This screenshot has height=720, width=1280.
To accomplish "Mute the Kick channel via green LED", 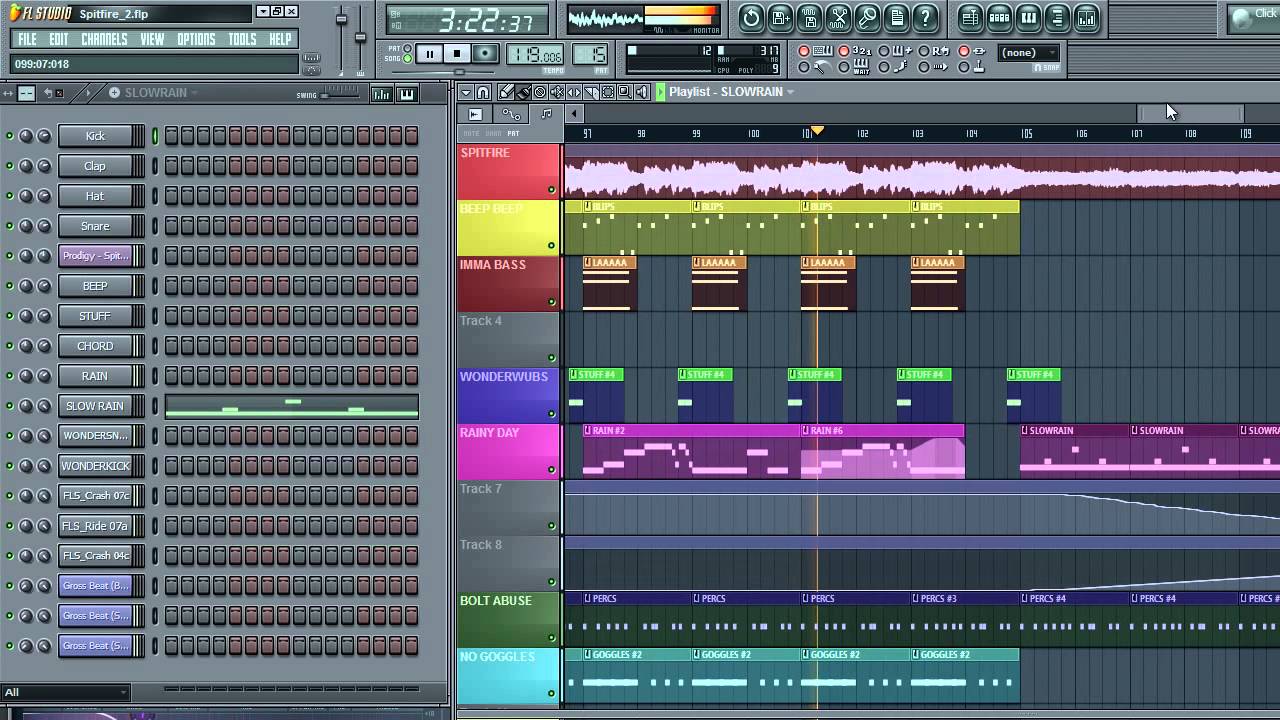I will (x=10, y=136).
